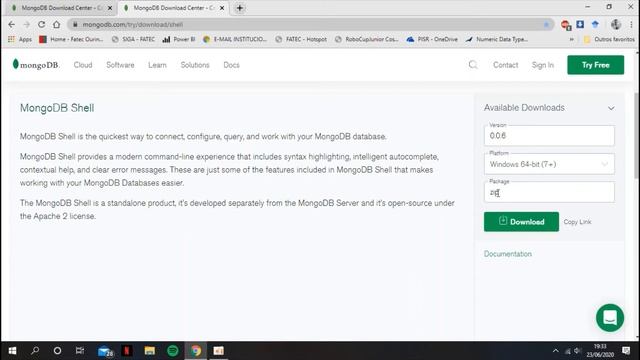
Task: Bookmark page with star icon
Action: (546, 24)
